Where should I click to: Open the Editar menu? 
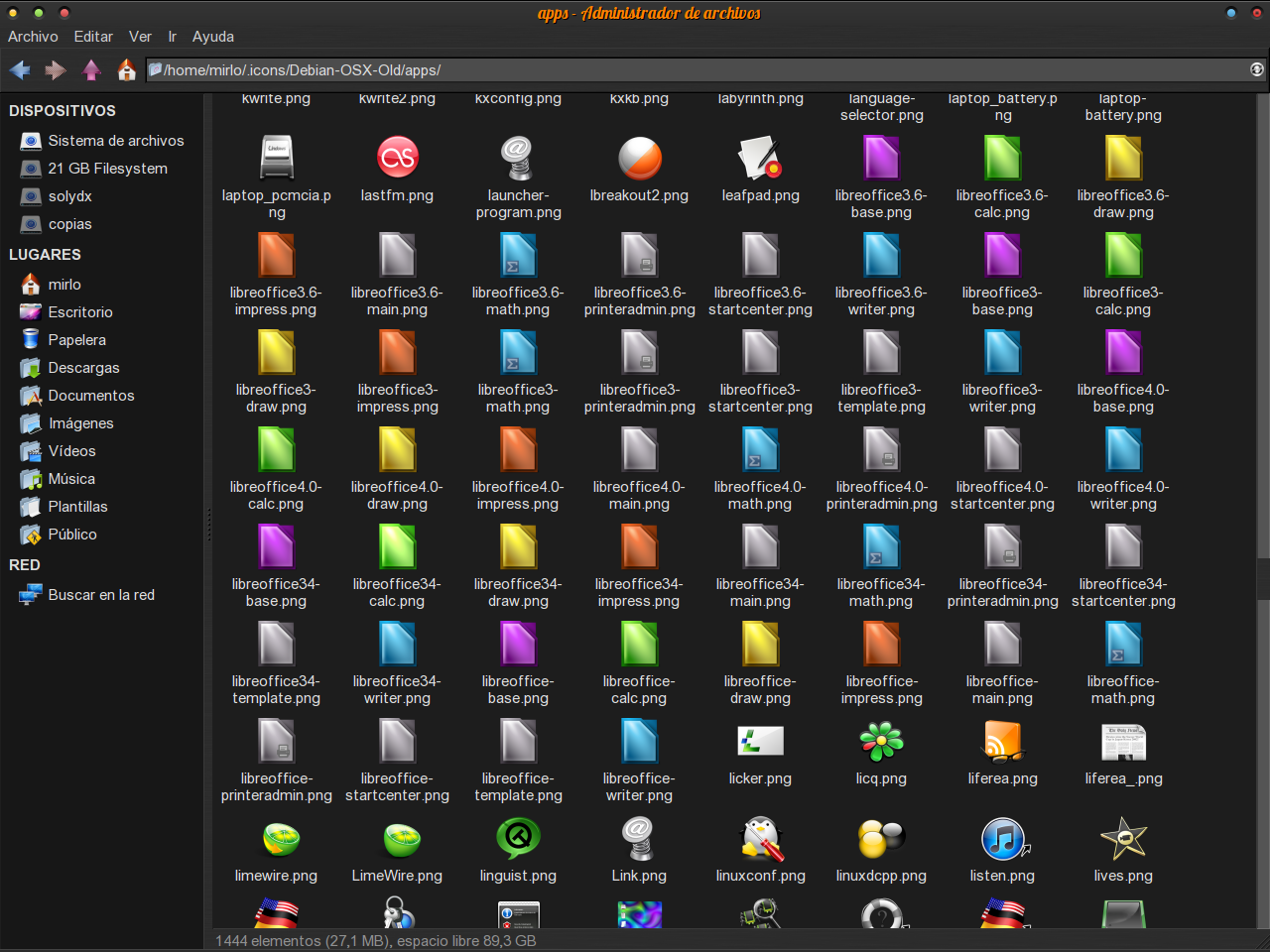[93, 37]
